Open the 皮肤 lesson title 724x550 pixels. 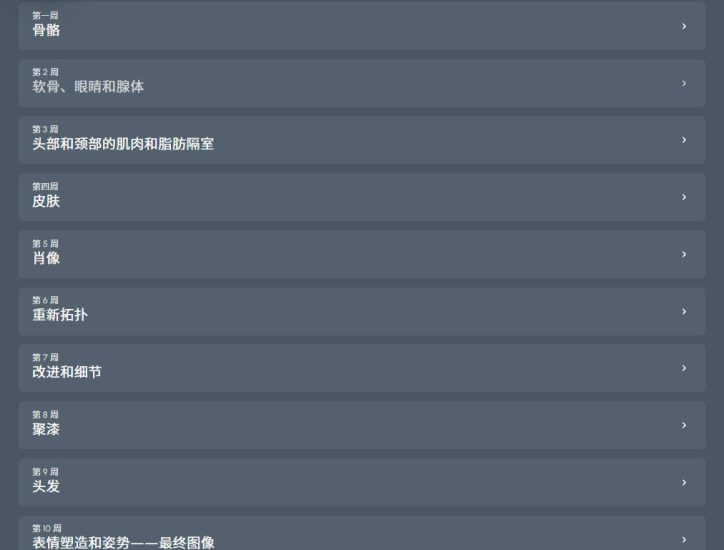pos(46,201)
